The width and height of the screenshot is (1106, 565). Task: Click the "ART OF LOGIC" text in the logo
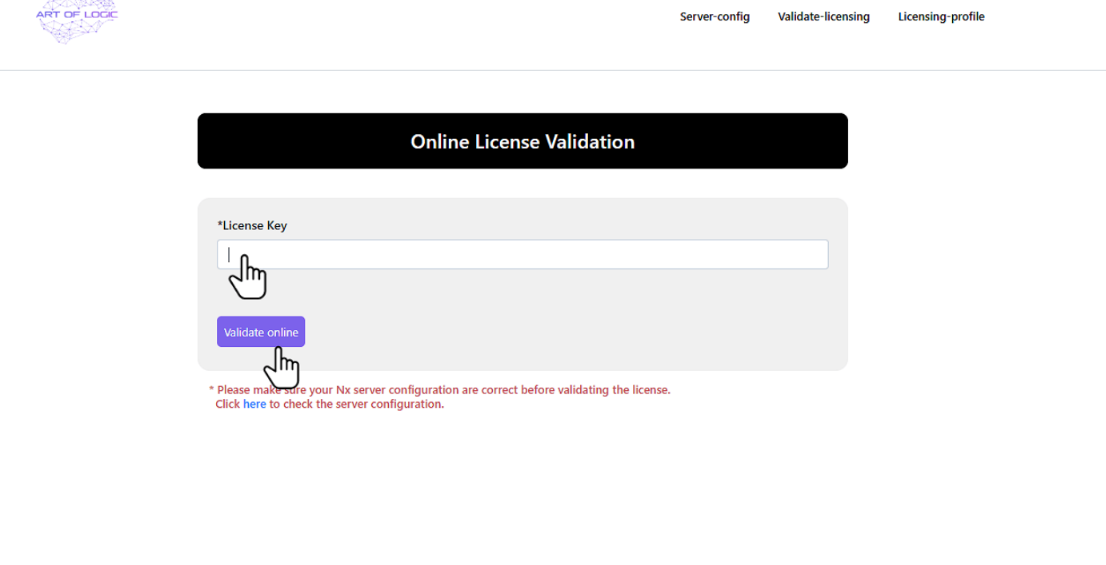pos(77,14)
